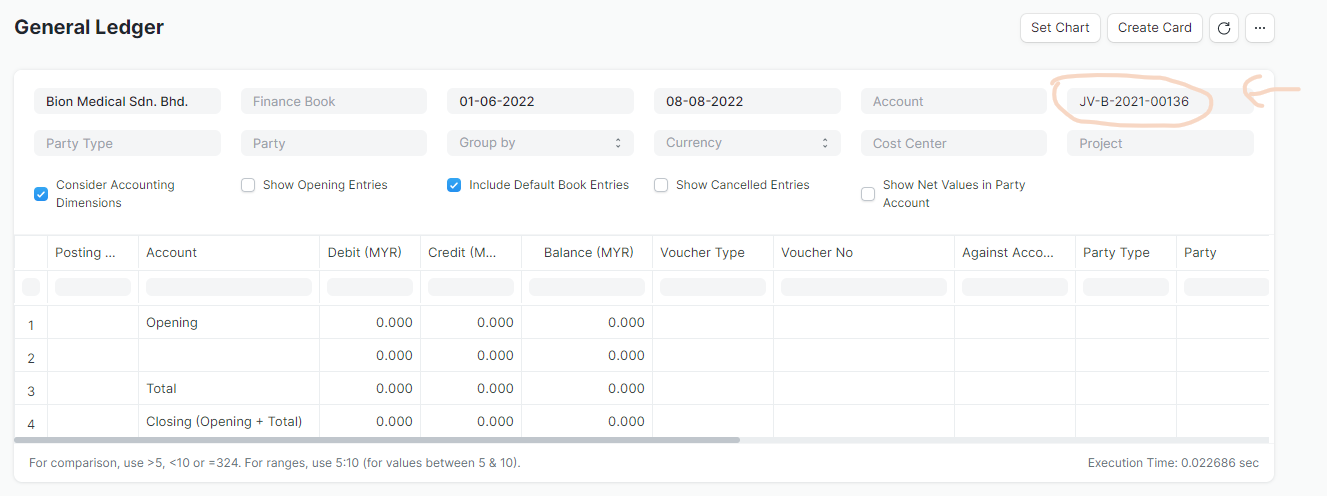Enable Show Cancelled Entries checkbox
This screenshot has height=496, width=1327.
pyautogui.click(x=661, y=185)
